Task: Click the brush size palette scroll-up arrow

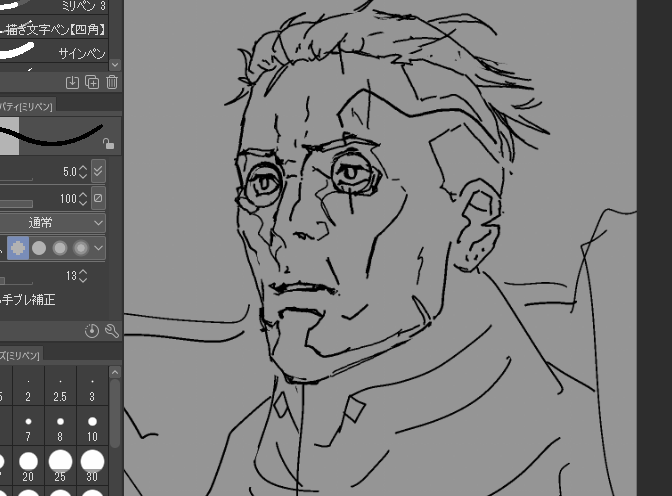Action: click(115, 372)
